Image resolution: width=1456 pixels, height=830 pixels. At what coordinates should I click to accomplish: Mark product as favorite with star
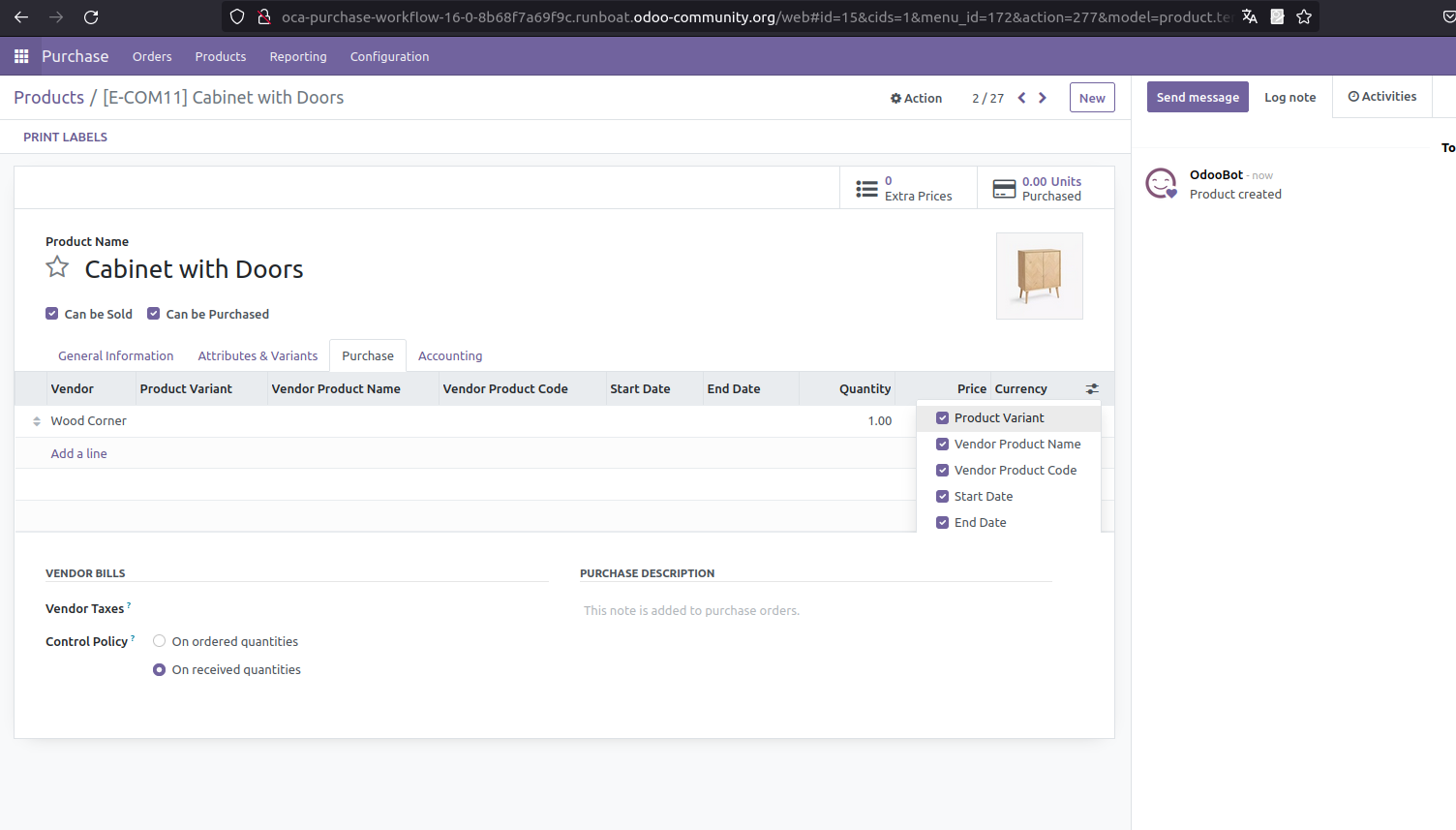coord(58,267)
